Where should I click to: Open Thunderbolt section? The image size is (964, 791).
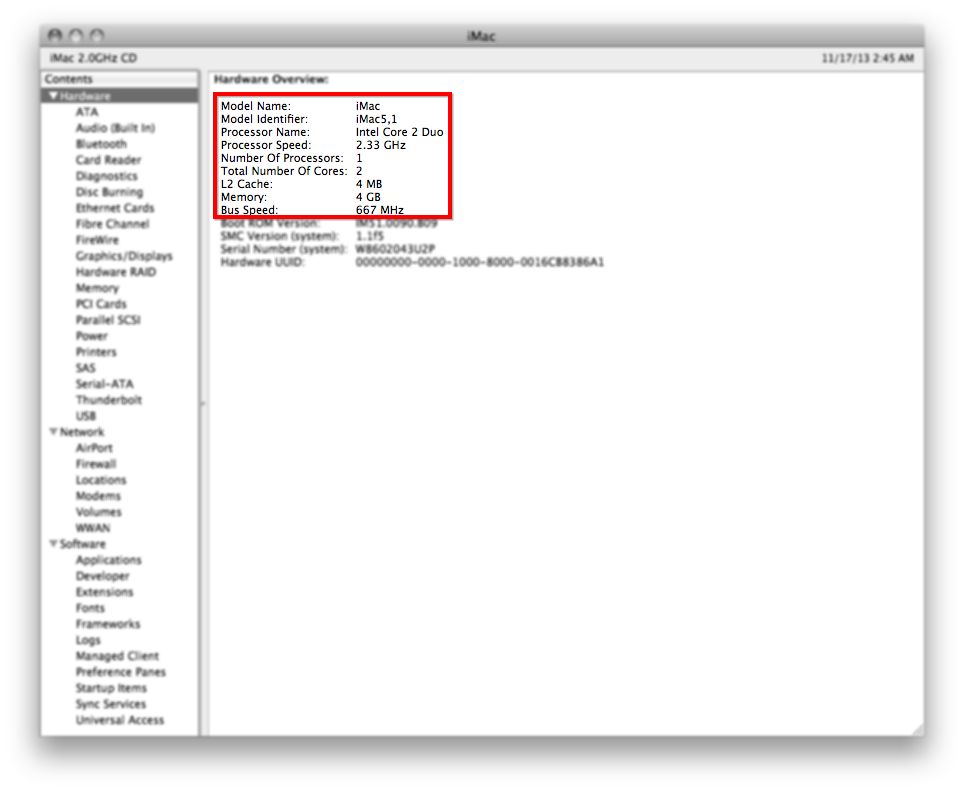click(x=108, y=399)
